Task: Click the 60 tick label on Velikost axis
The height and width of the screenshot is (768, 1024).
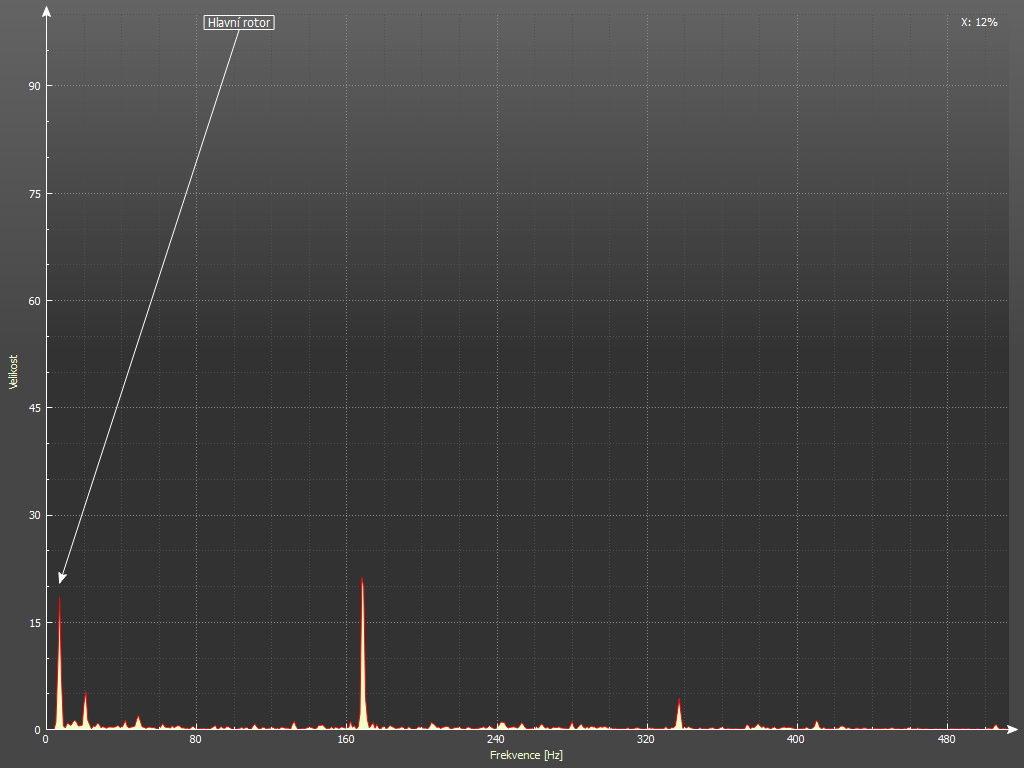Action: click(34, 301)
